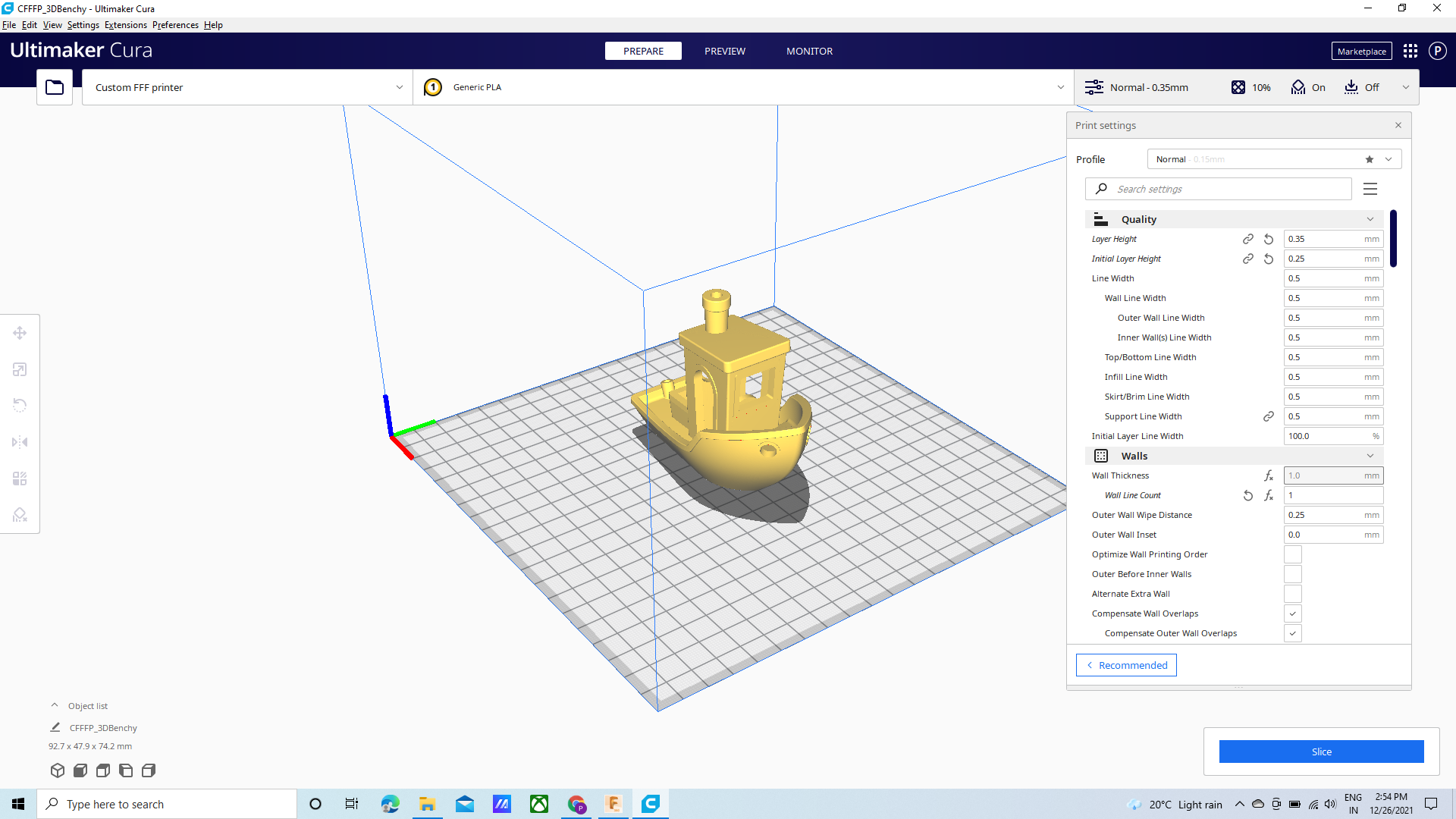Select CFFFP_3DBenchy in the object list
1456x819 pixels.
[x=103, y=728]
